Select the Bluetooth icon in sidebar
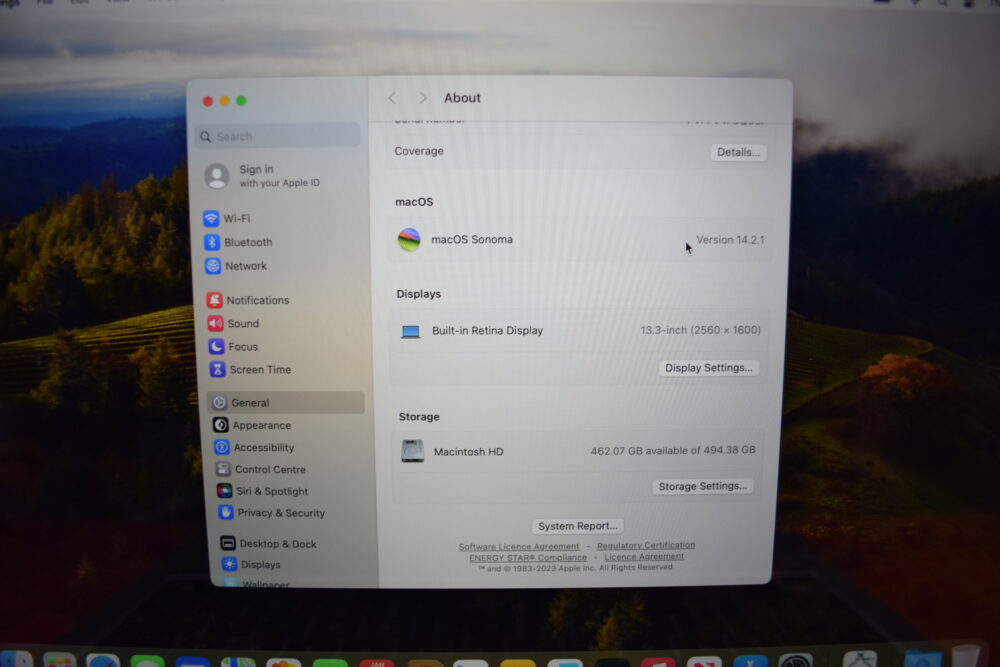 click(x=212, y=242)
